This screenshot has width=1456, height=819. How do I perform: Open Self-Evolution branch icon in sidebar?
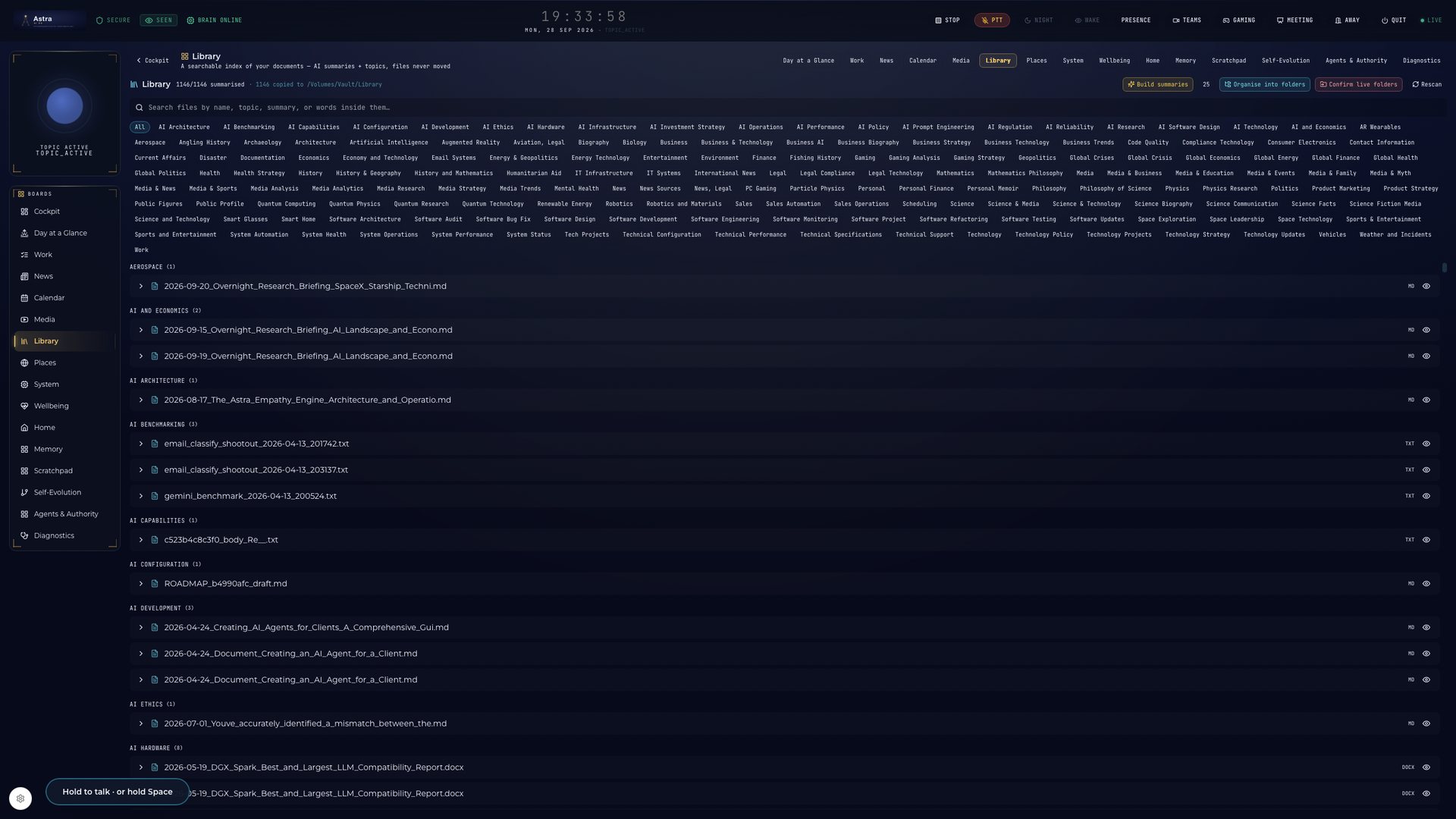(x=24, y=493)
